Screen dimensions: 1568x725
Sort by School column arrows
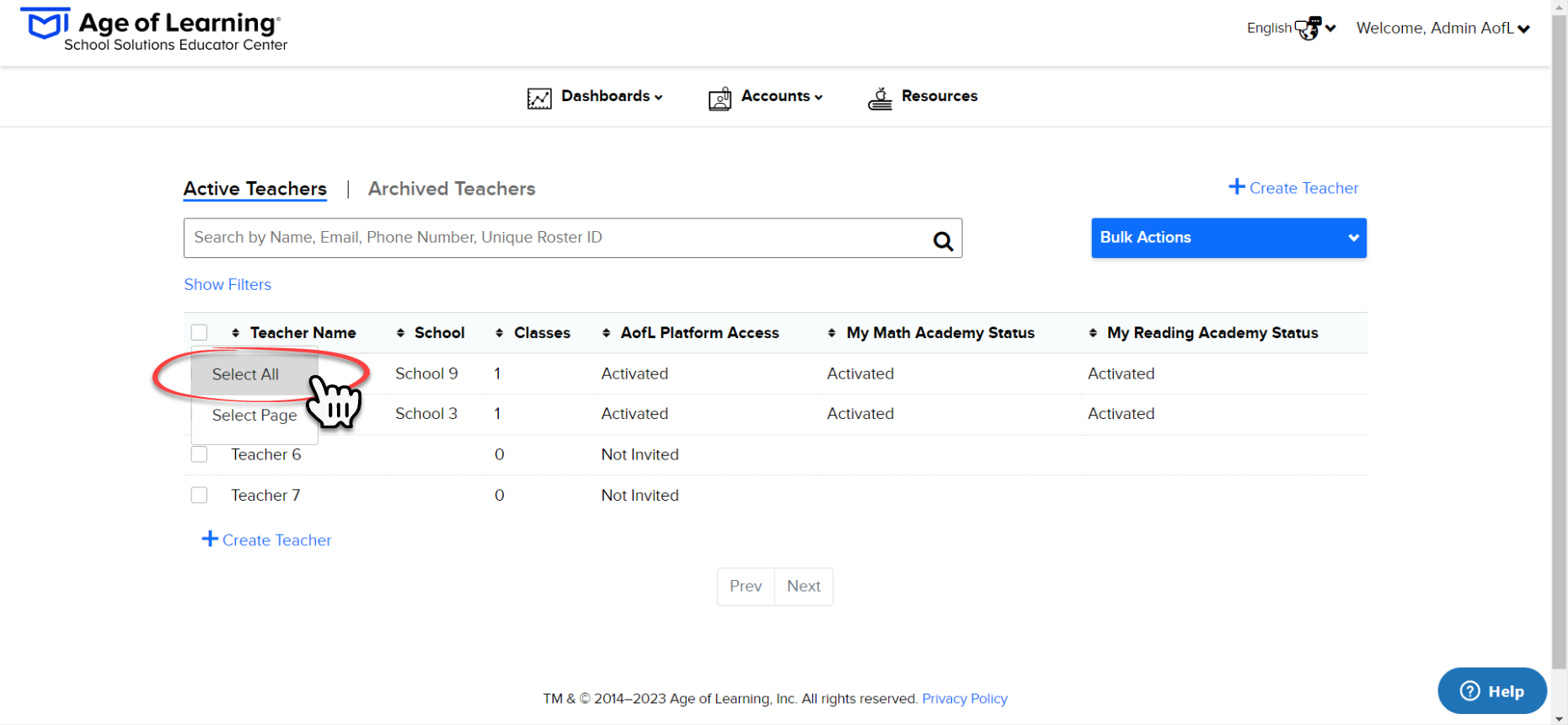pyautogui.click(x=400, y=333)
